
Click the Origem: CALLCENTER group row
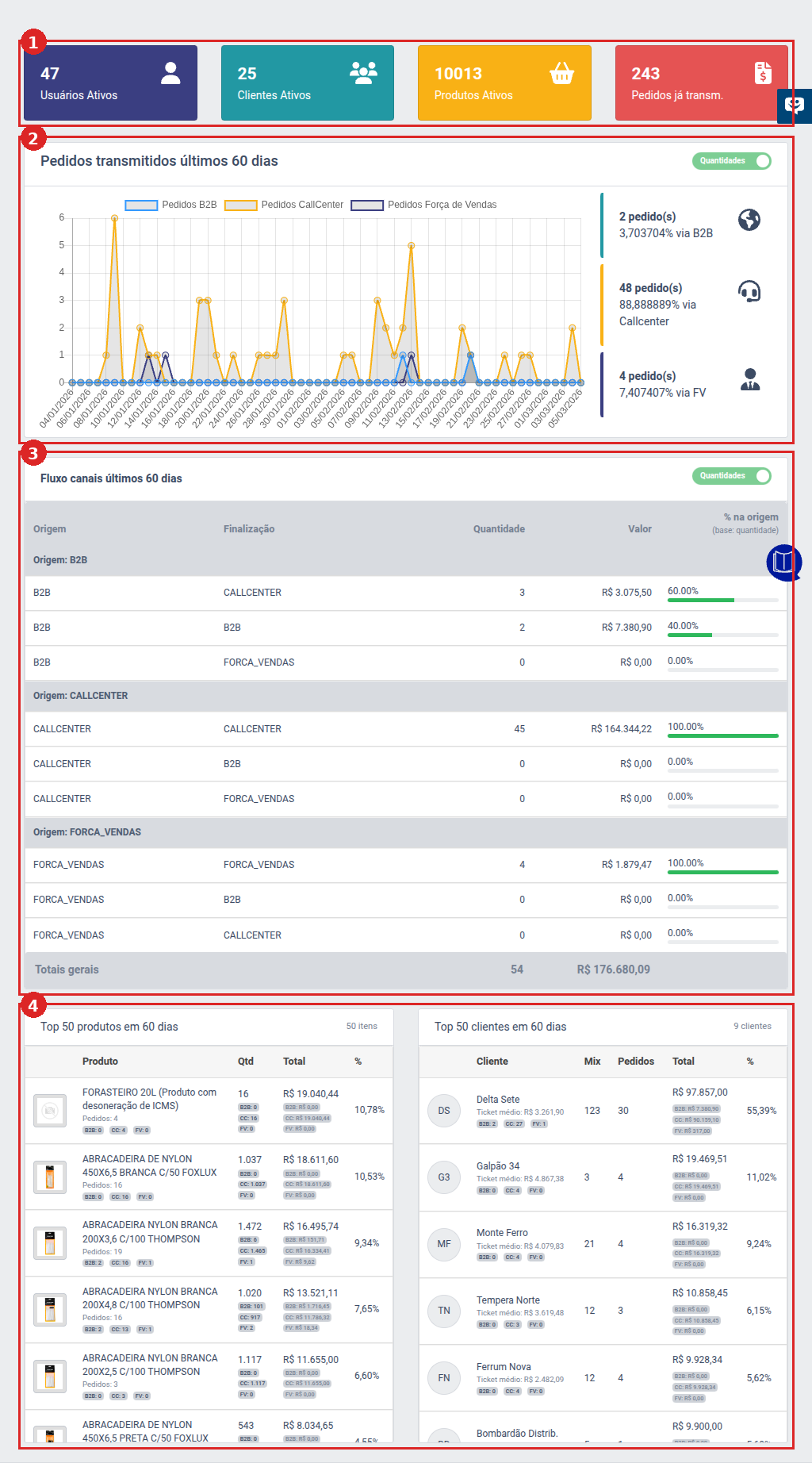[406, 696]
